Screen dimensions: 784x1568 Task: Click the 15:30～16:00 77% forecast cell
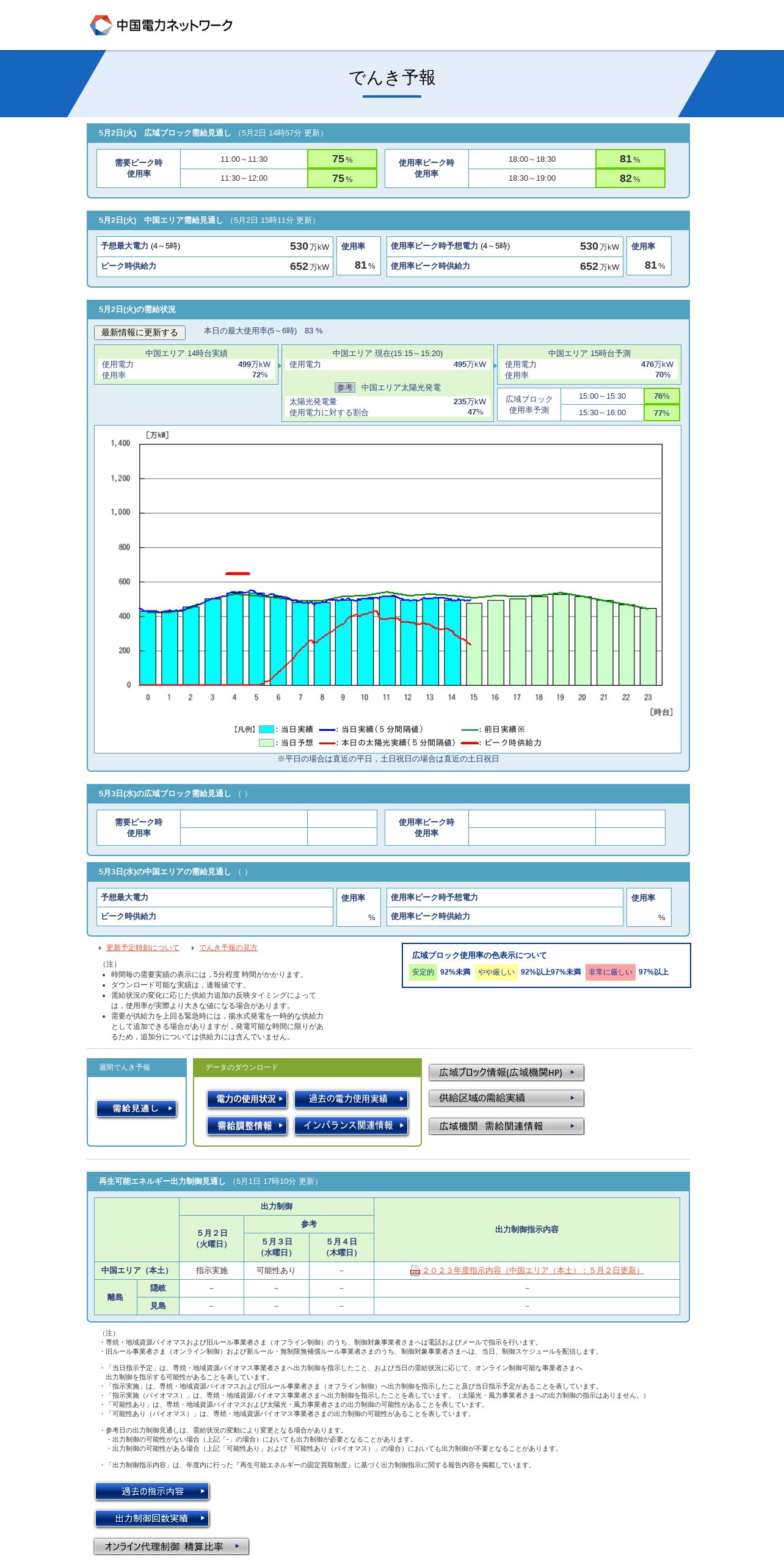662,413
